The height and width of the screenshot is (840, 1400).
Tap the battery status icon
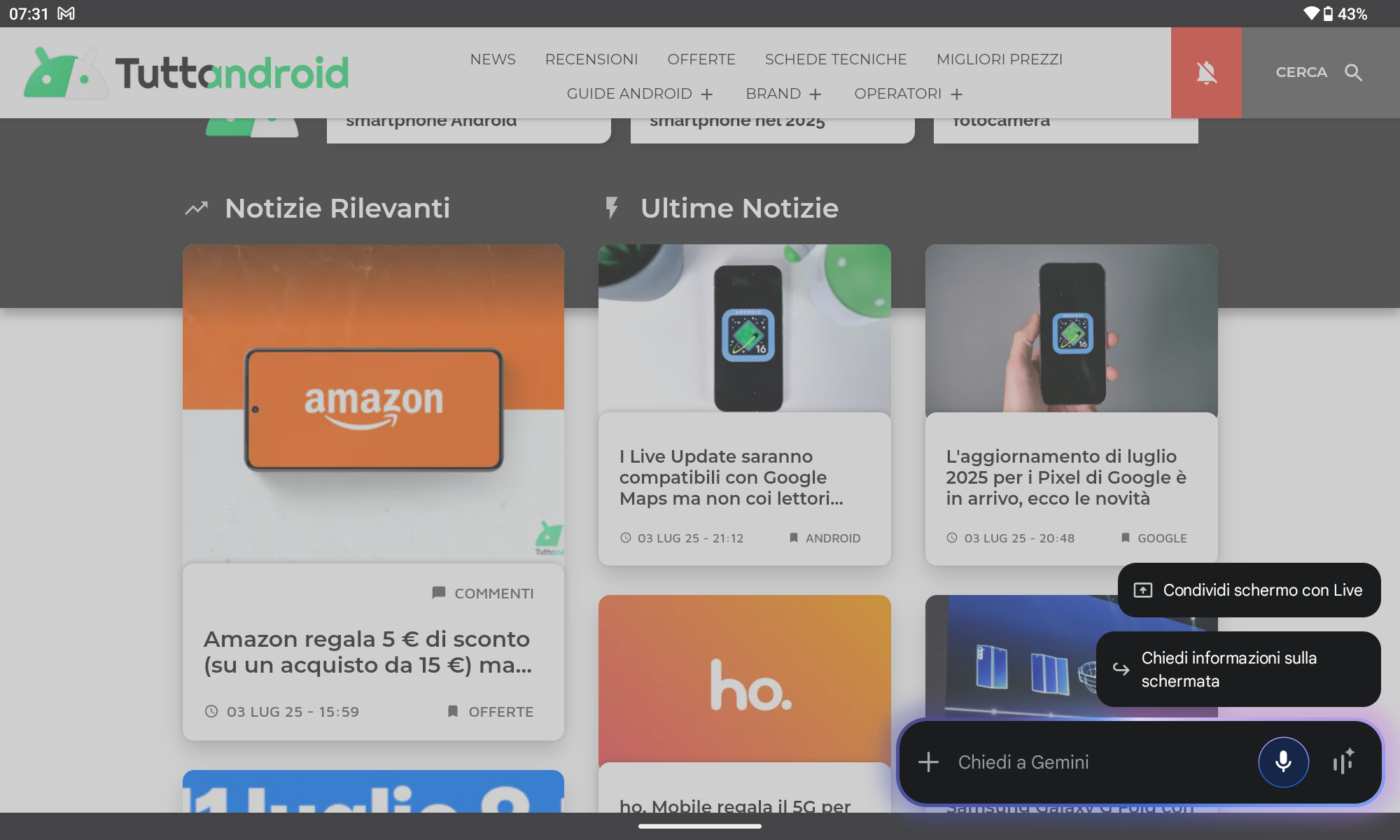[x=1328, y=13]
